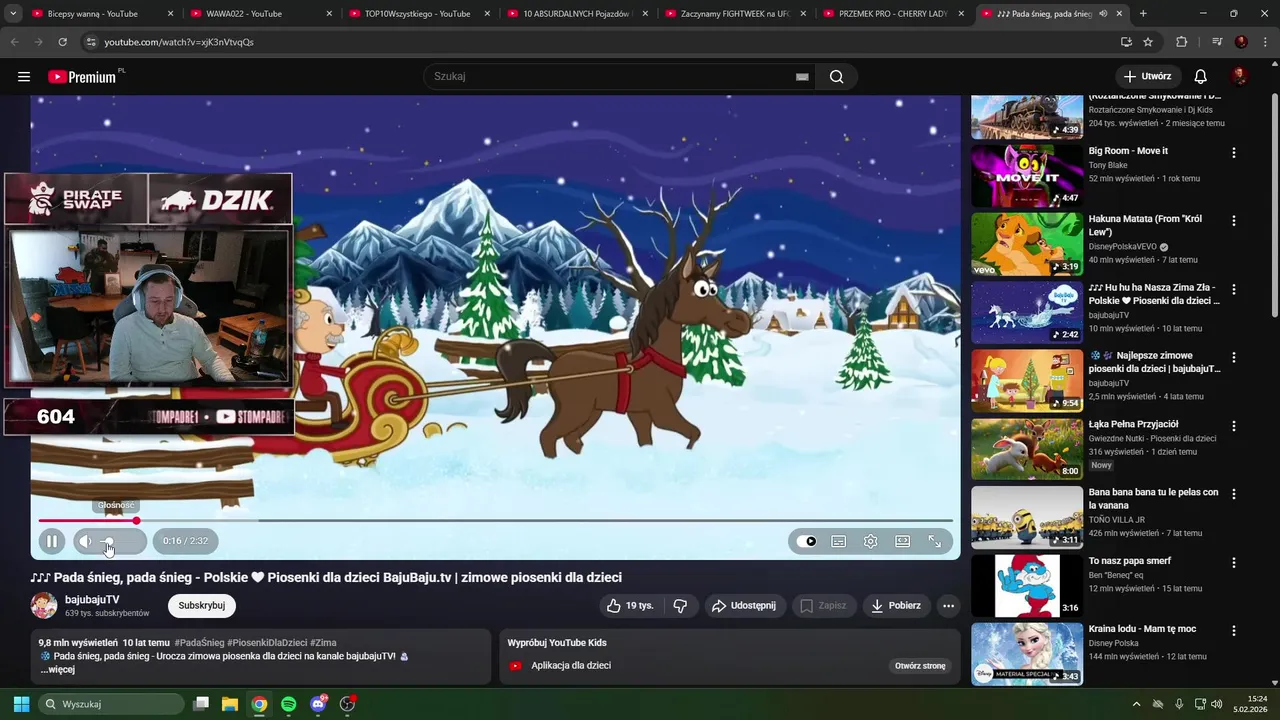
Task: Switch to Zaczynamy FIGHTWEEK tab
Action: coord(734,14)
